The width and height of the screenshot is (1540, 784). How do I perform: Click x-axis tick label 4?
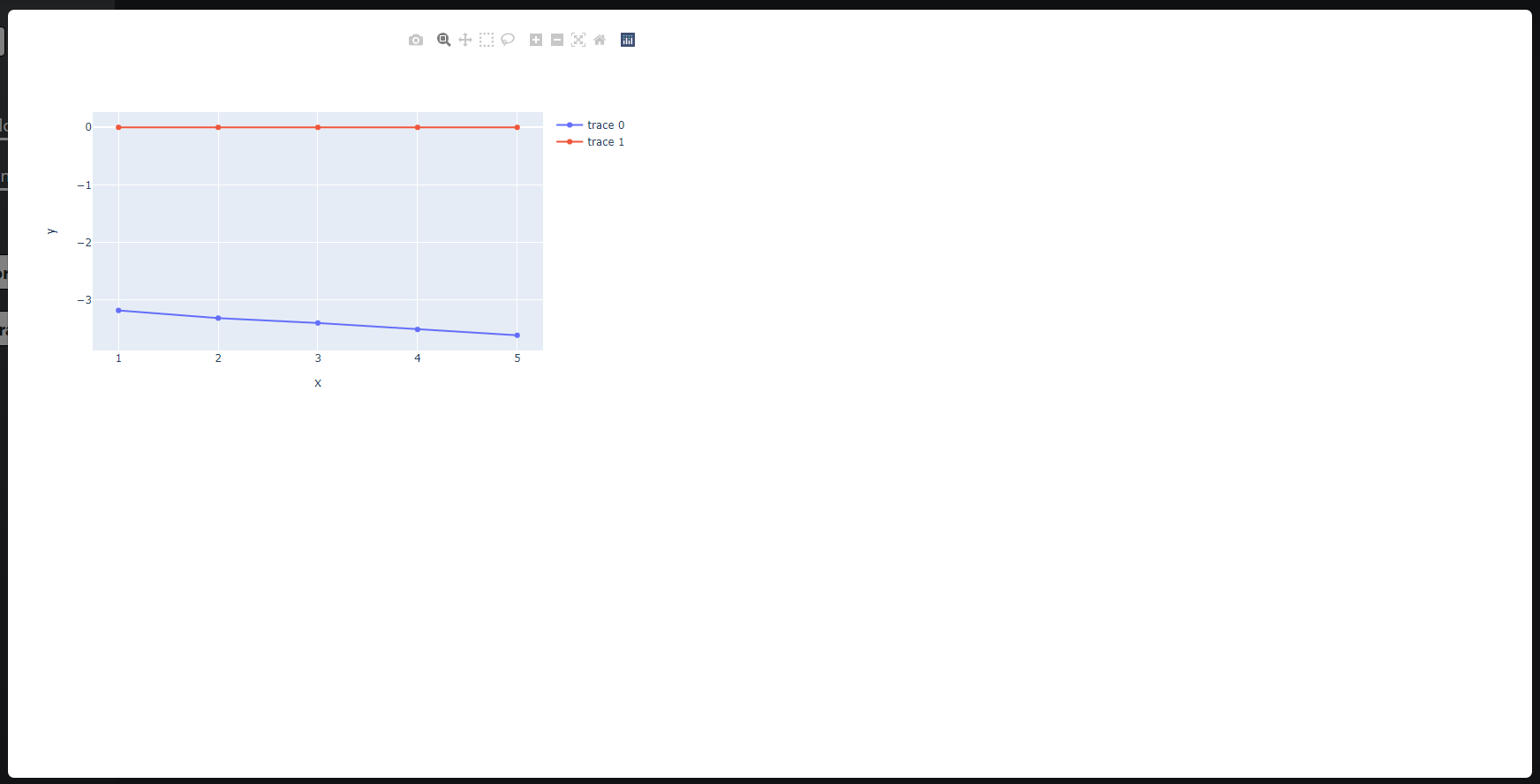(418, 358)
